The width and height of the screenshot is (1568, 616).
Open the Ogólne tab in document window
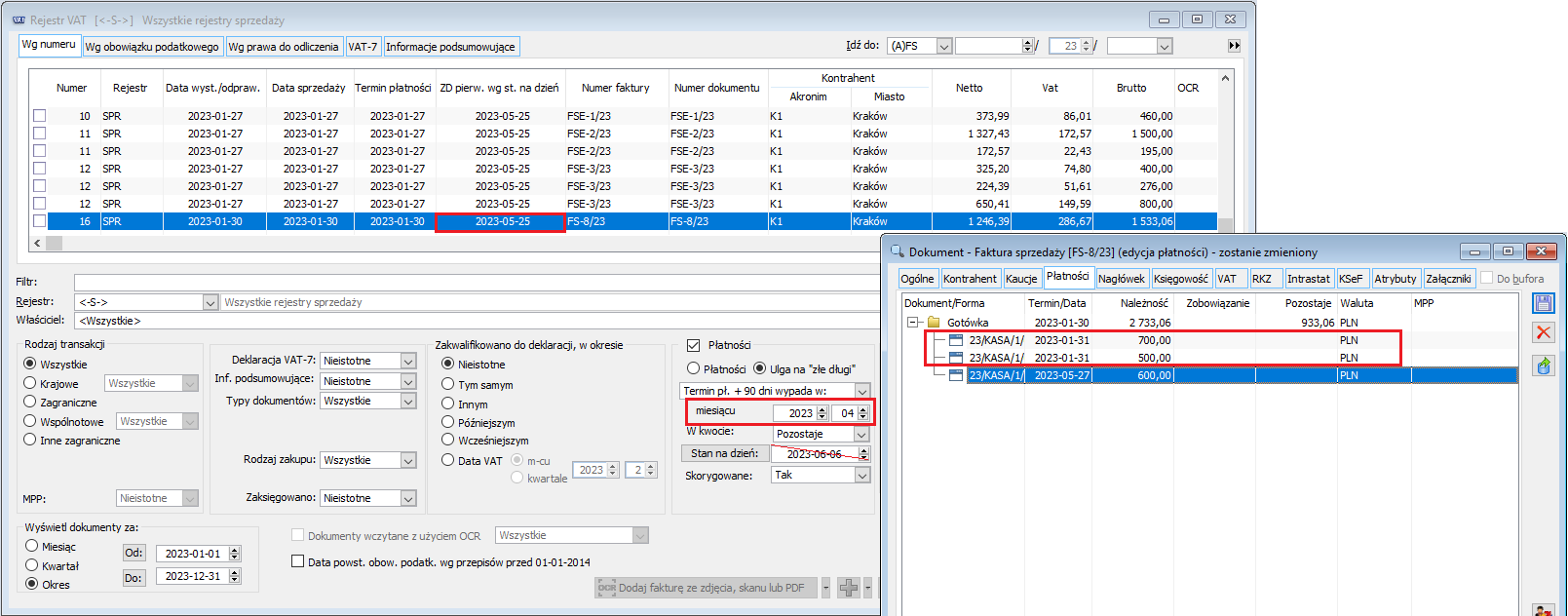pos(918,279)
